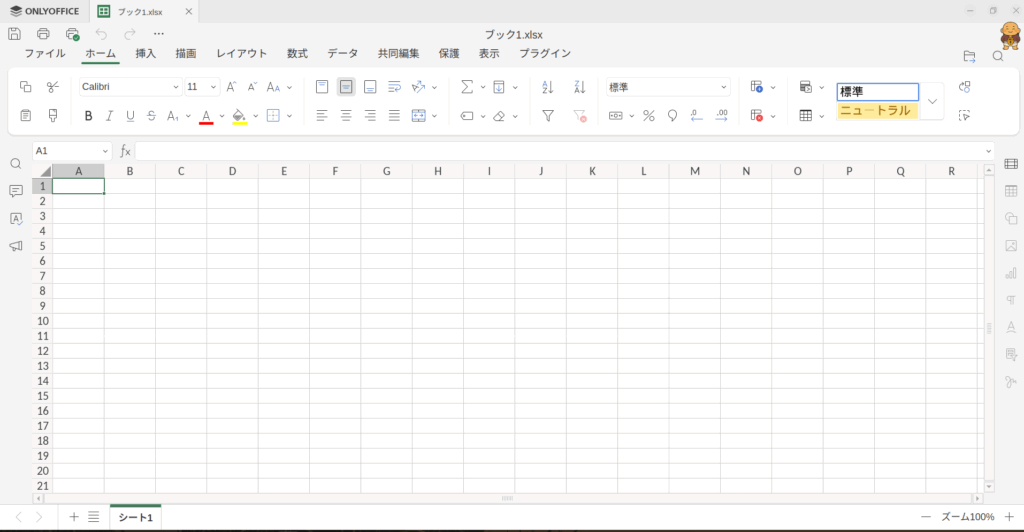Toggle bold formatting
The width and height of the screenshot is (1024, 532).
click(88, 116)
